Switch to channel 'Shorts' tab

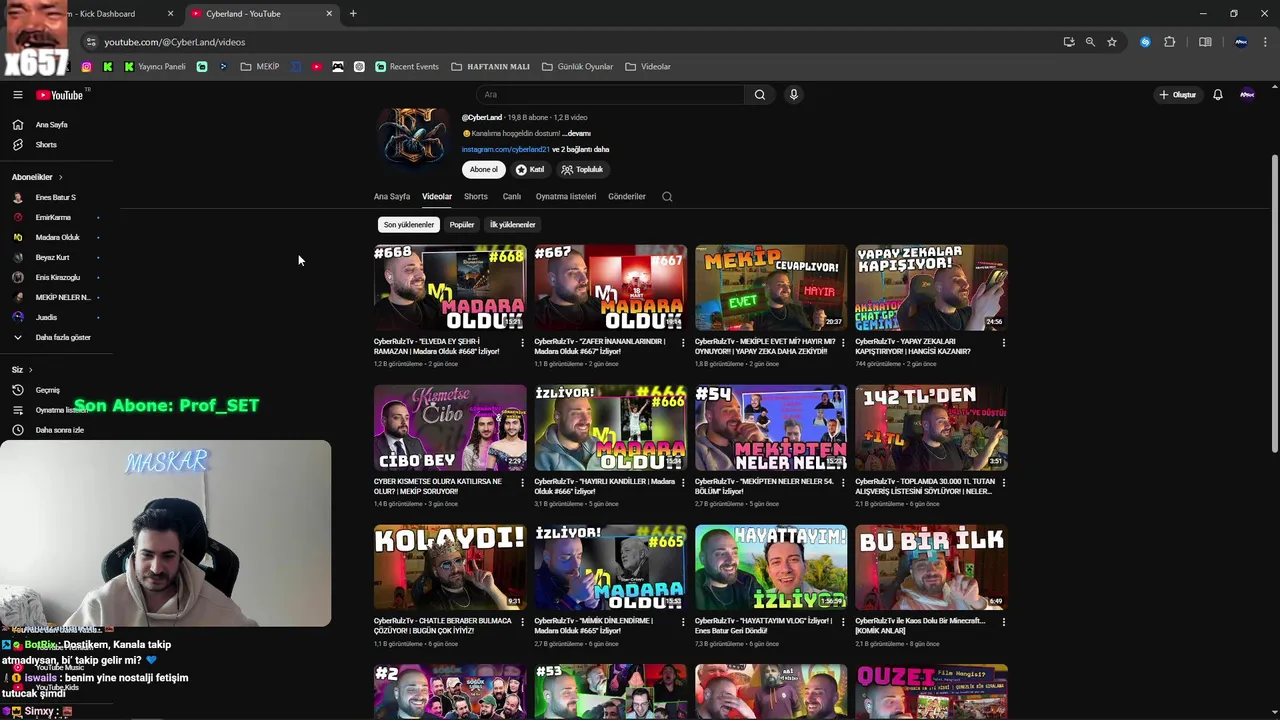[x=476, y=197]
